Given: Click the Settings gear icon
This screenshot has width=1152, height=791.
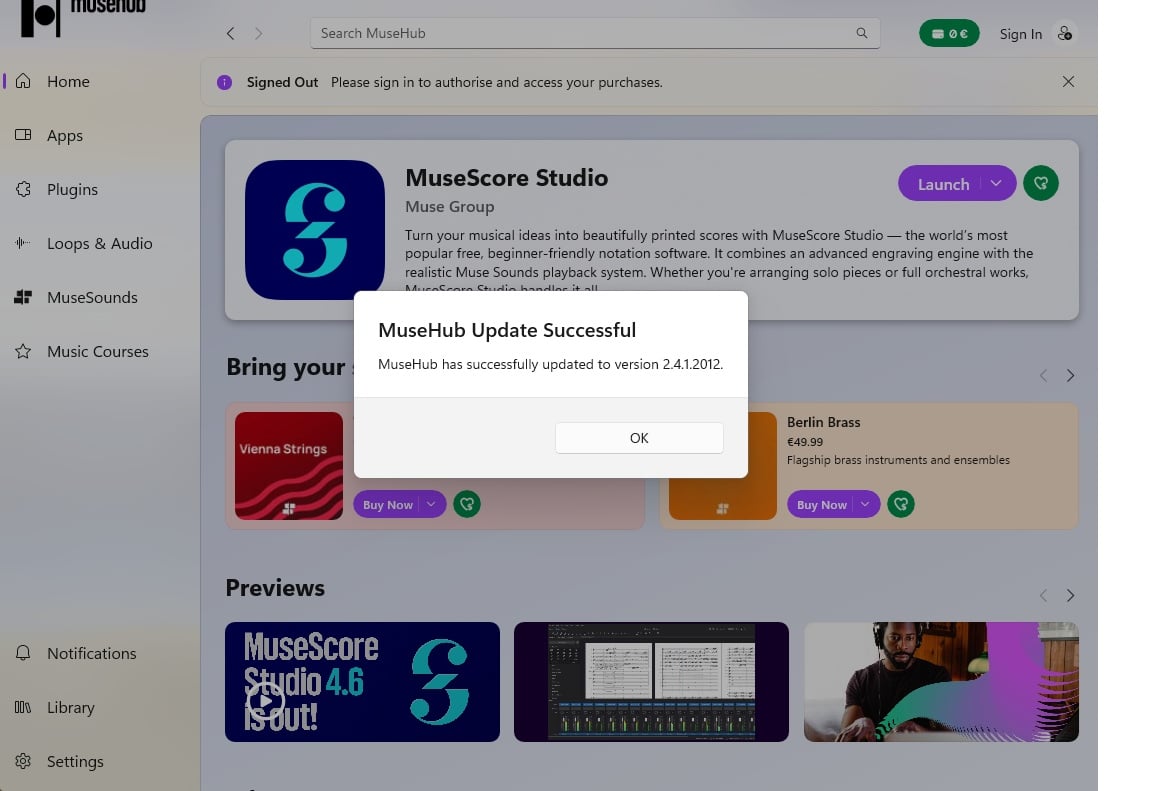Looking at the screenshot, I should [23, 761].
